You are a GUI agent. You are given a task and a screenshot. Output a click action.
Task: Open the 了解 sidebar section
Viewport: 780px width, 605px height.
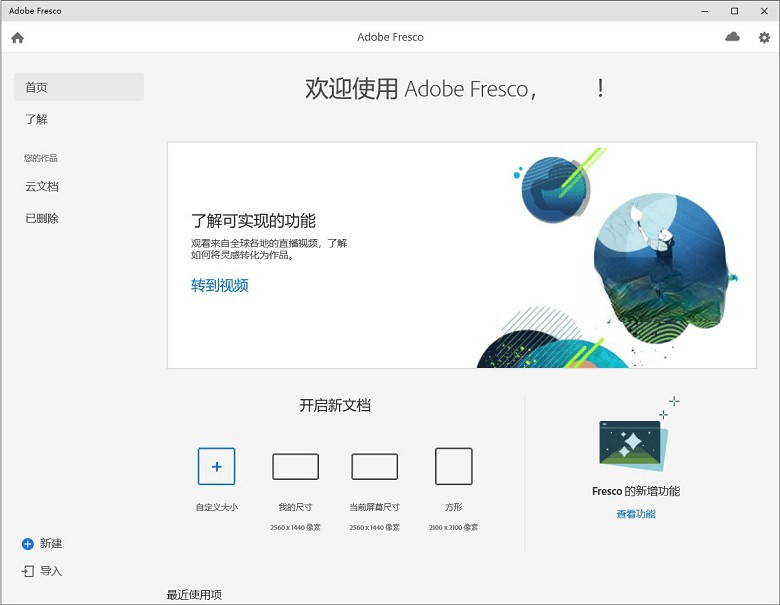(x=37, y=119)
